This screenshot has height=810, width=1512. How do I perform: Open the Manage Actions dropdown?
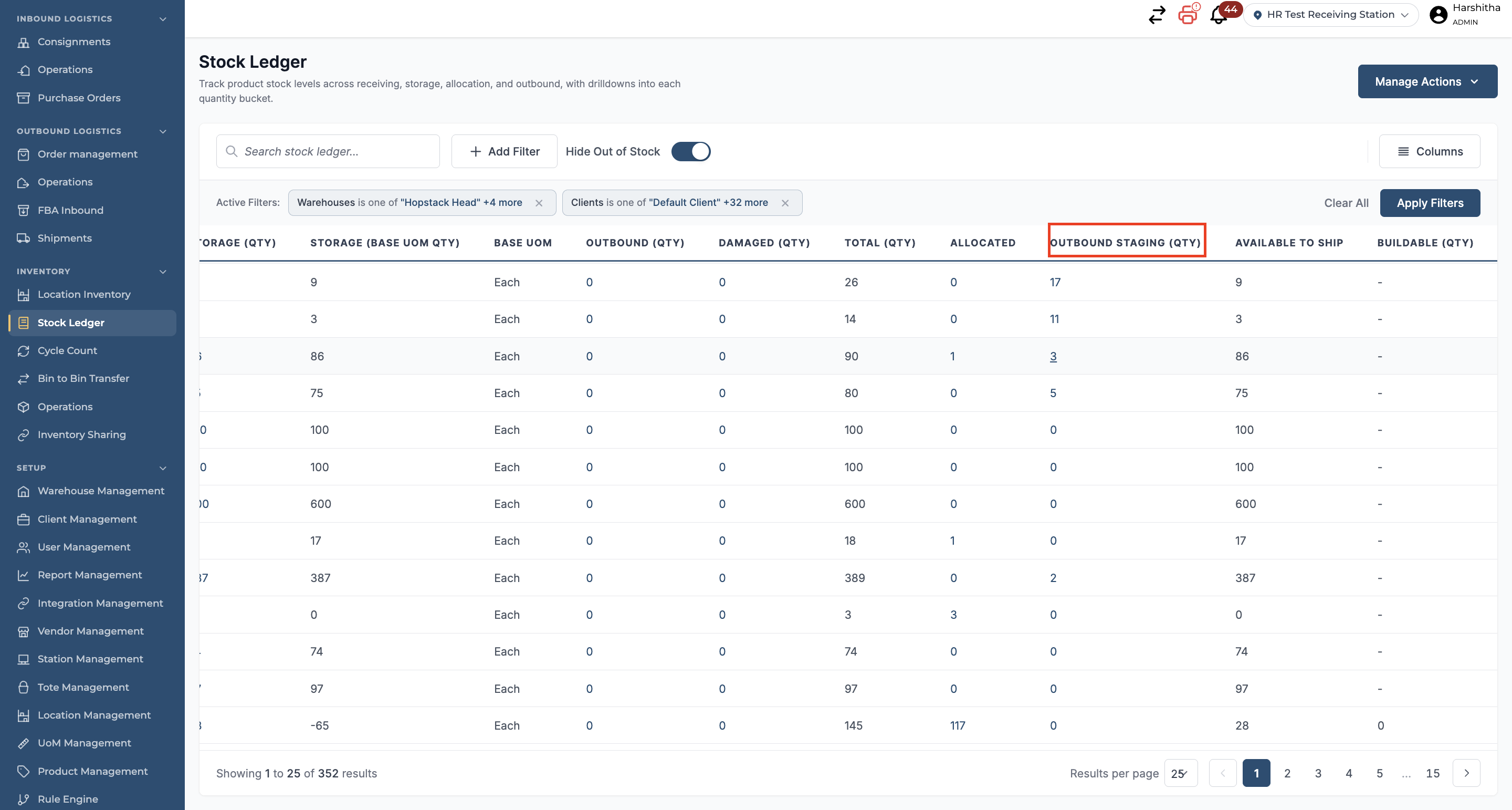pos(1427,81)
